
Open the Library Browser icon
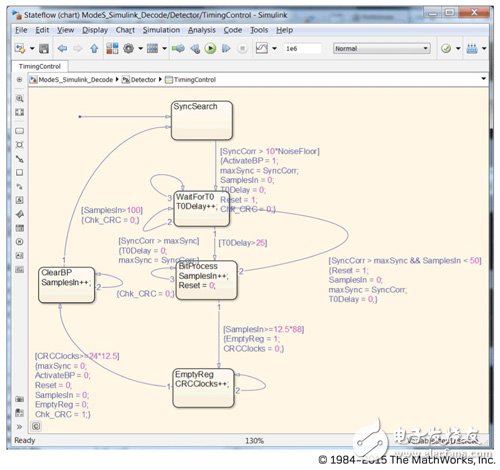coord(112,48)
